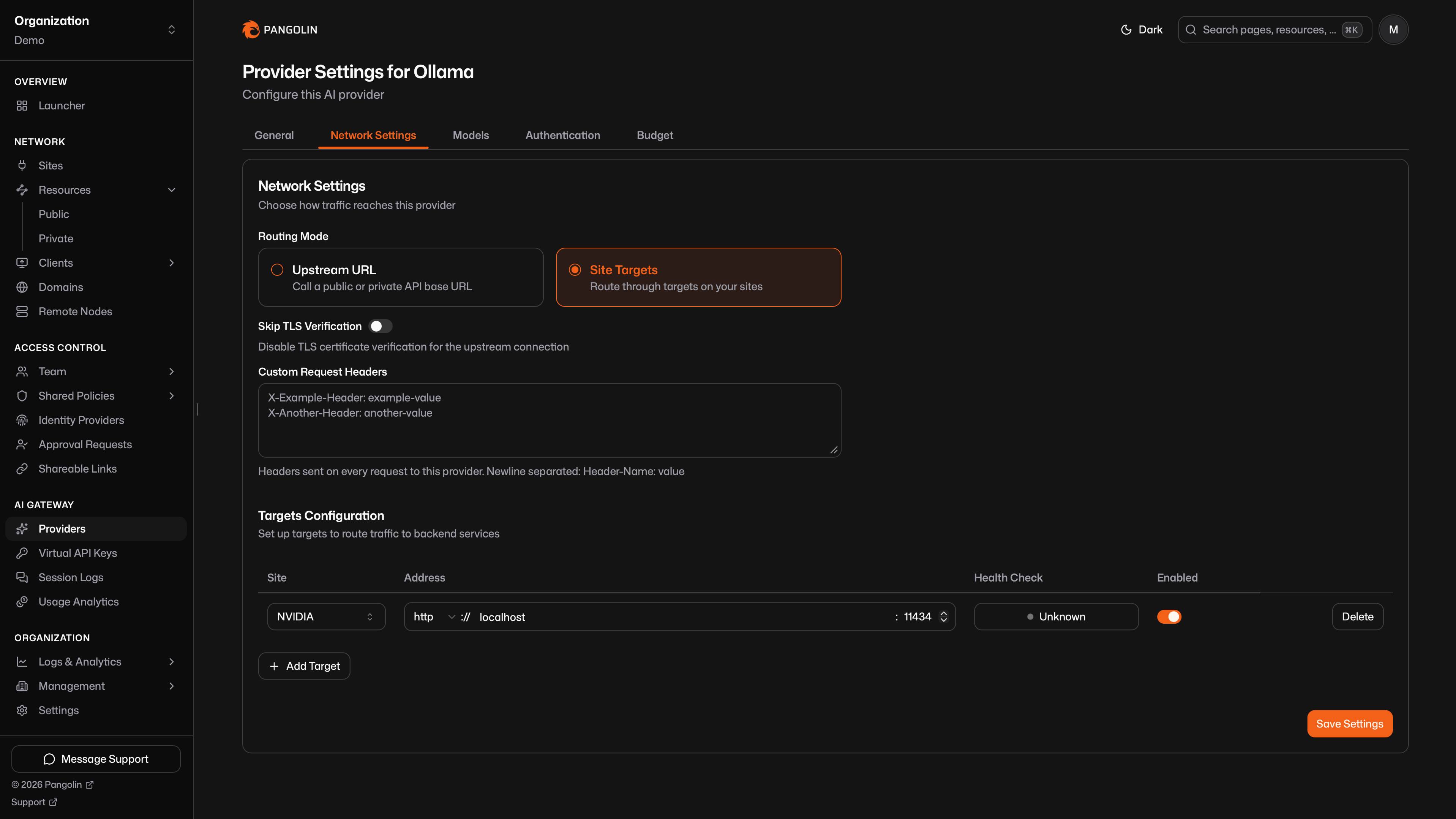
Task: Open the Organization Demo switcher
Action: [x=96, y=30]
